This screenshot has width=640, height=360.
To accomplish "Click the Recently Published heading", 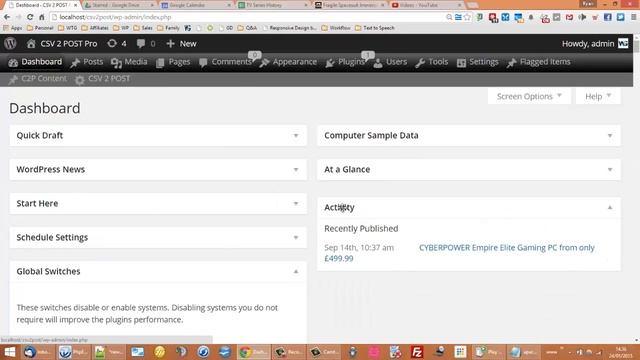I will pyautogui.click(x=361, y=229).
